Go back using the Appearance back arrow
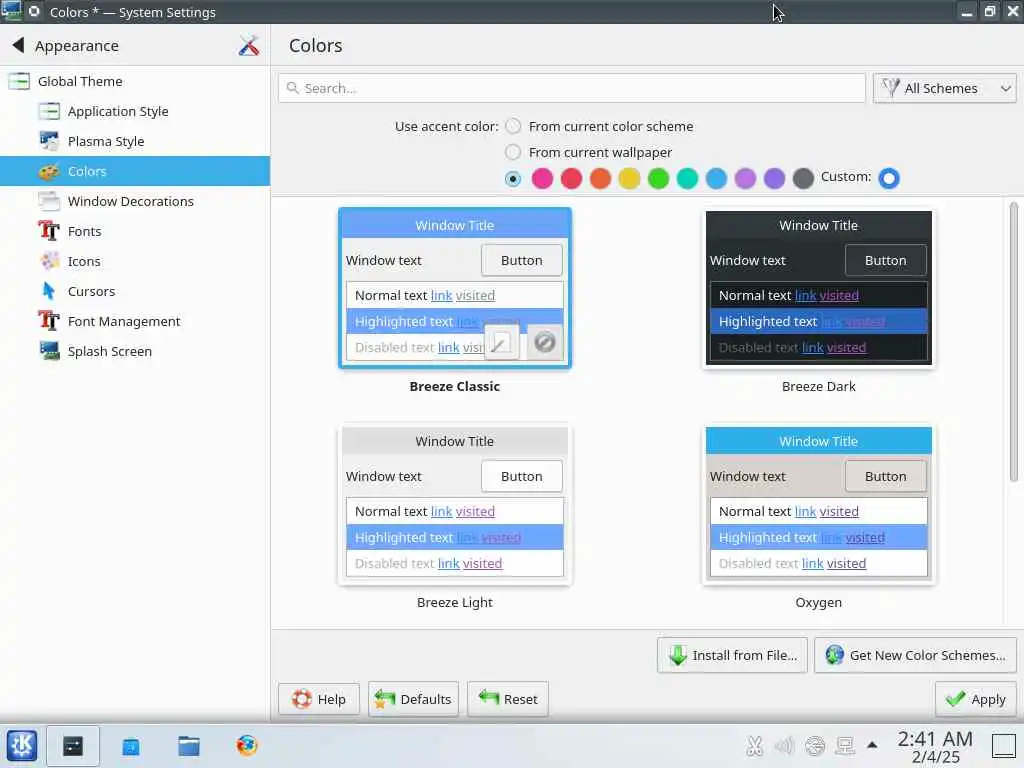 (x=18, y=45)
